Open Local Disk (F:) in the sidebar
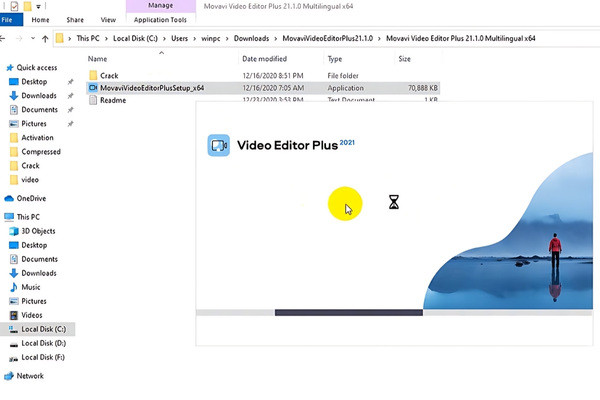Screen dimensions: 600x400 click(43, 357)
